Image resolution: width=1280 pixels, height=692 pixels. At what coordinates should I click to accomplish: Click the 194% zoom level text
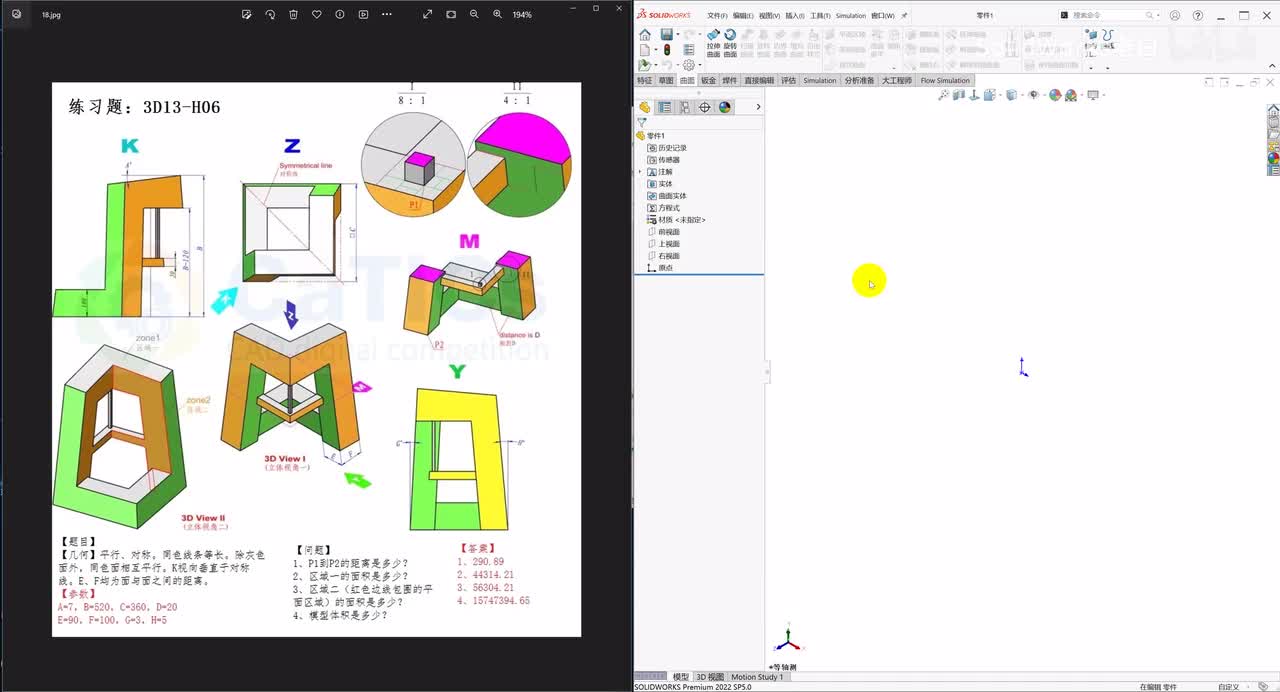[x=522, y=15]
